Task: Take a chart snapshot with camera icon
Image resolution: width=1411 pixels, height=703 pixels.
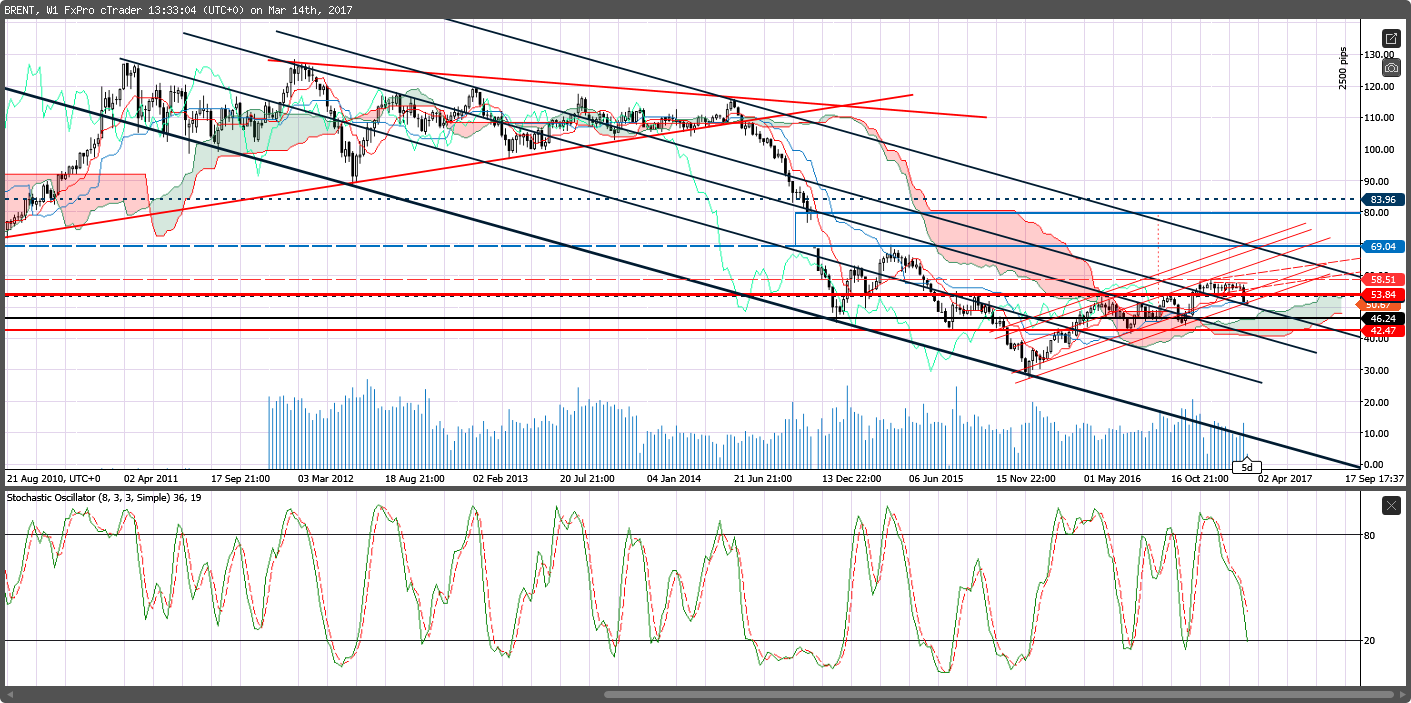Action: [x=1391, y=68]
